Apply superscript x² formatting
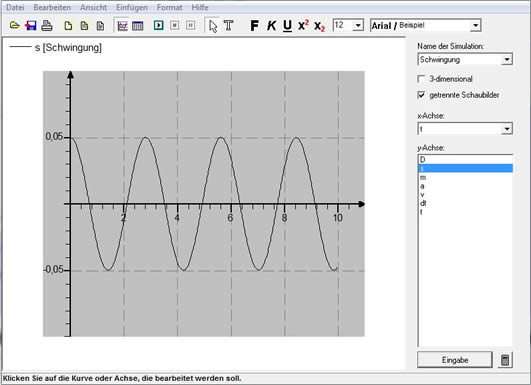The width and height of the screenshot is (531, 385). tap(303, 25)
